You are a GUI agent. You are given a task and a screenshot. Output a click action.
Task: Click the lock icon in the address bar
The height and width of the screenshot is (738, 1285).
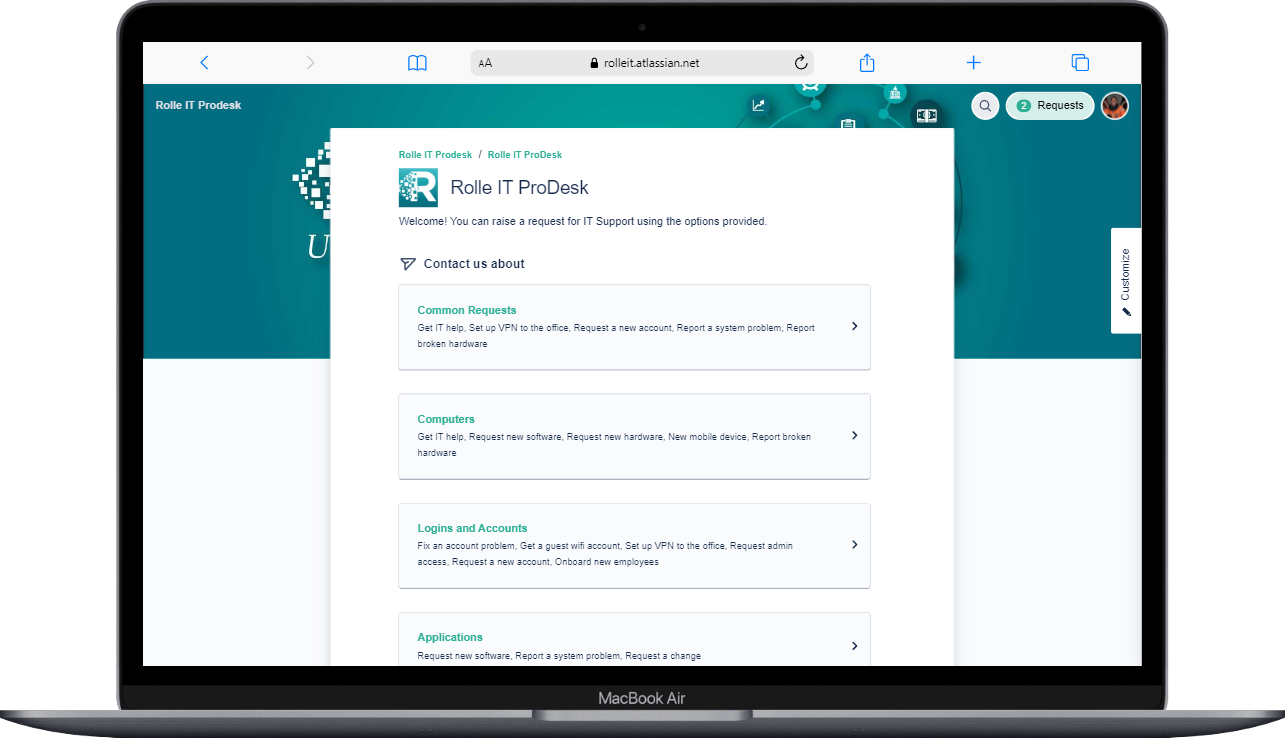594,63
